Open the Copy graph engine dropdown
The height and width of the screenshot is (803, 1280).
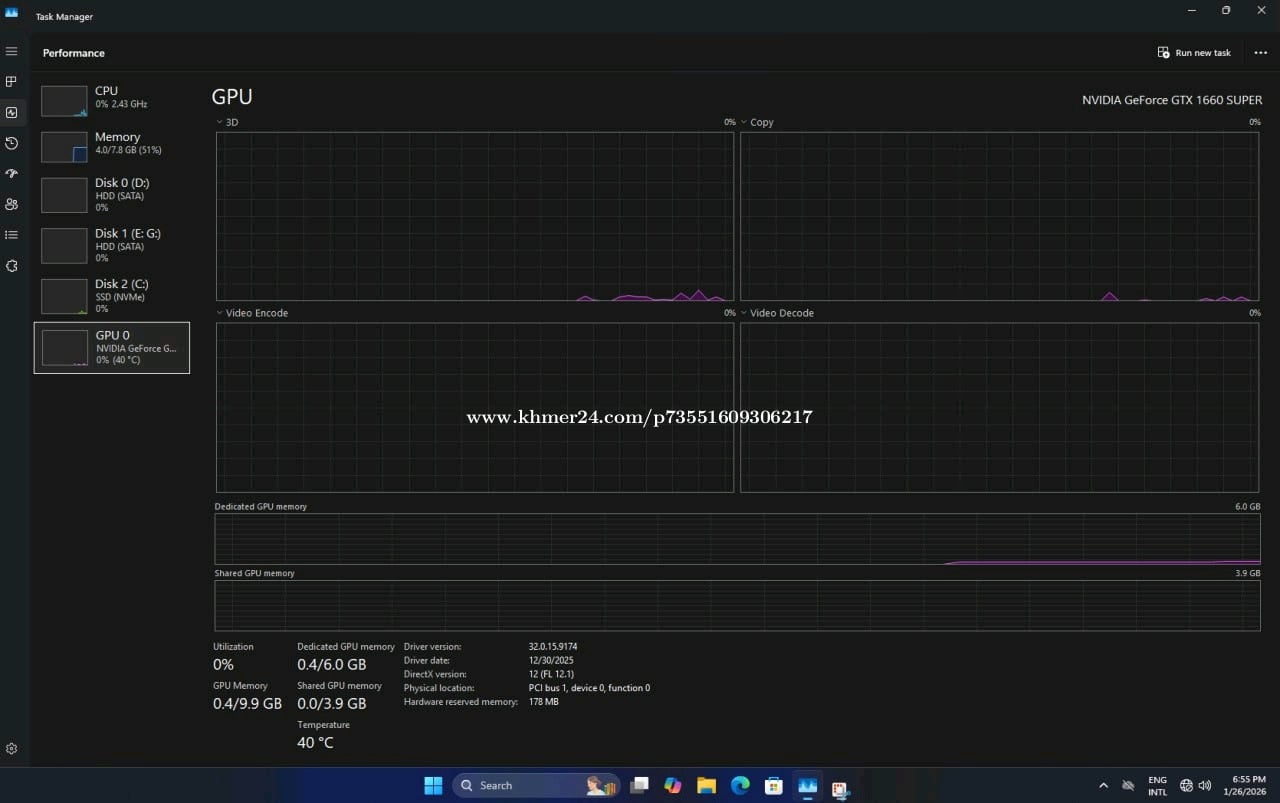pos(744,122)
